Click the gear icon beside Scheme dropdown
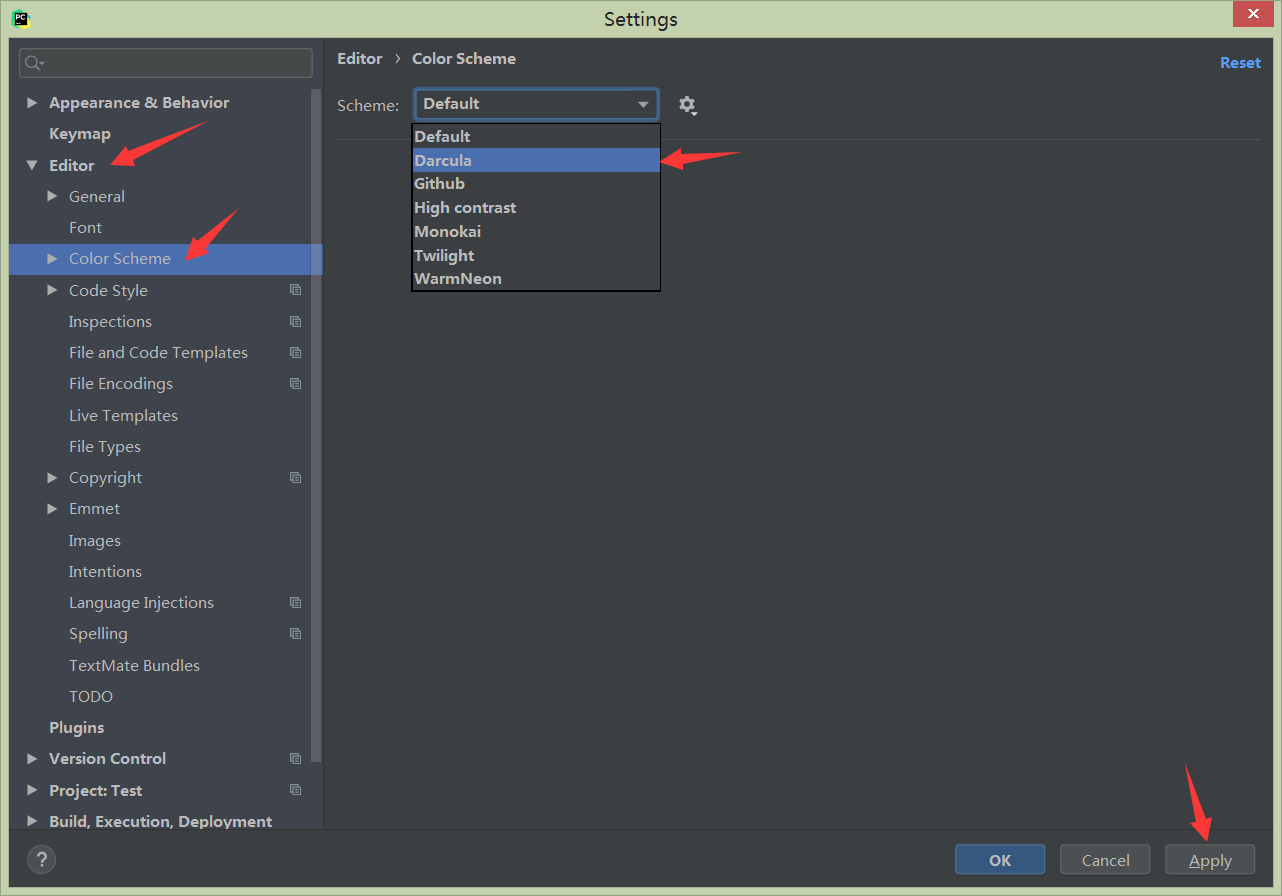1282x896 pixels. [x=687, y=105]
